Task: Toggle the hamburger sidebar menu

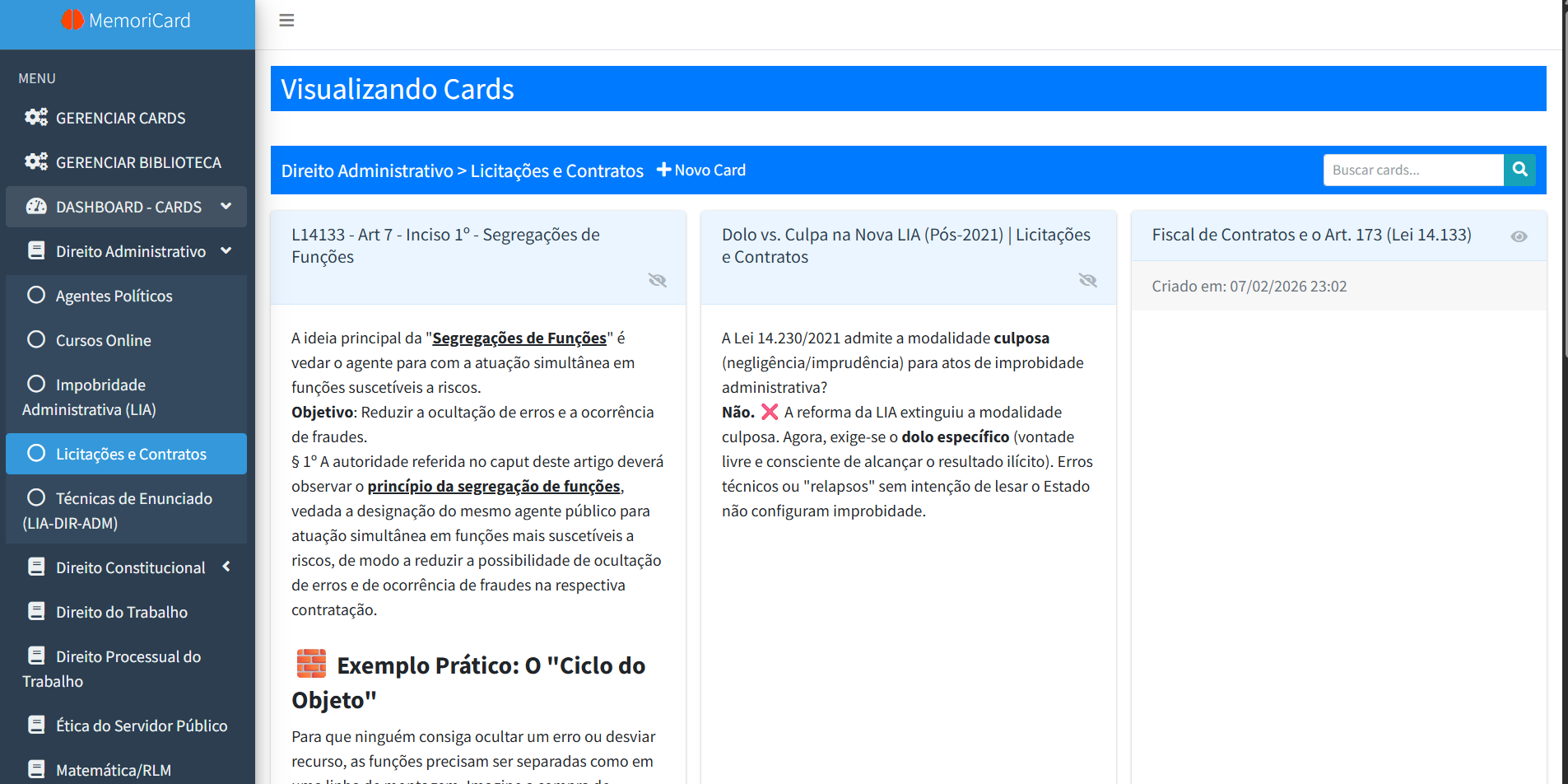Action: click(x=286, y=21)
